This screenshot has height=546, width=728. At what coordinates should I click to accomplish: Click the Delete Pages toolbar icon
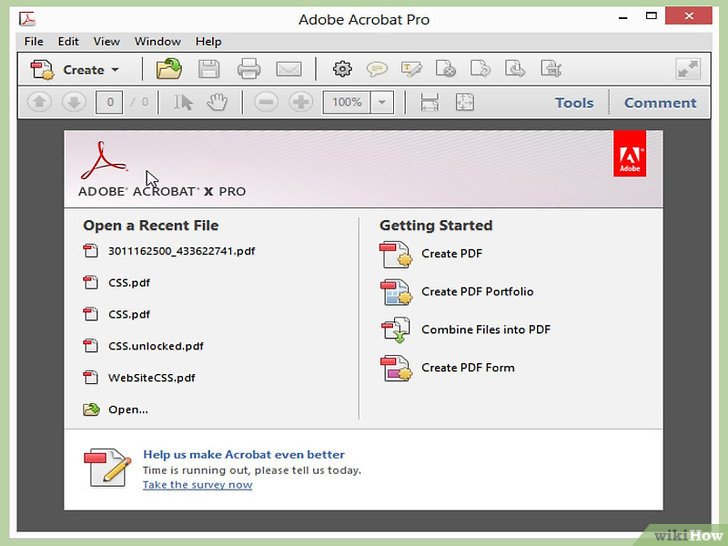click(x=446, y=69)
